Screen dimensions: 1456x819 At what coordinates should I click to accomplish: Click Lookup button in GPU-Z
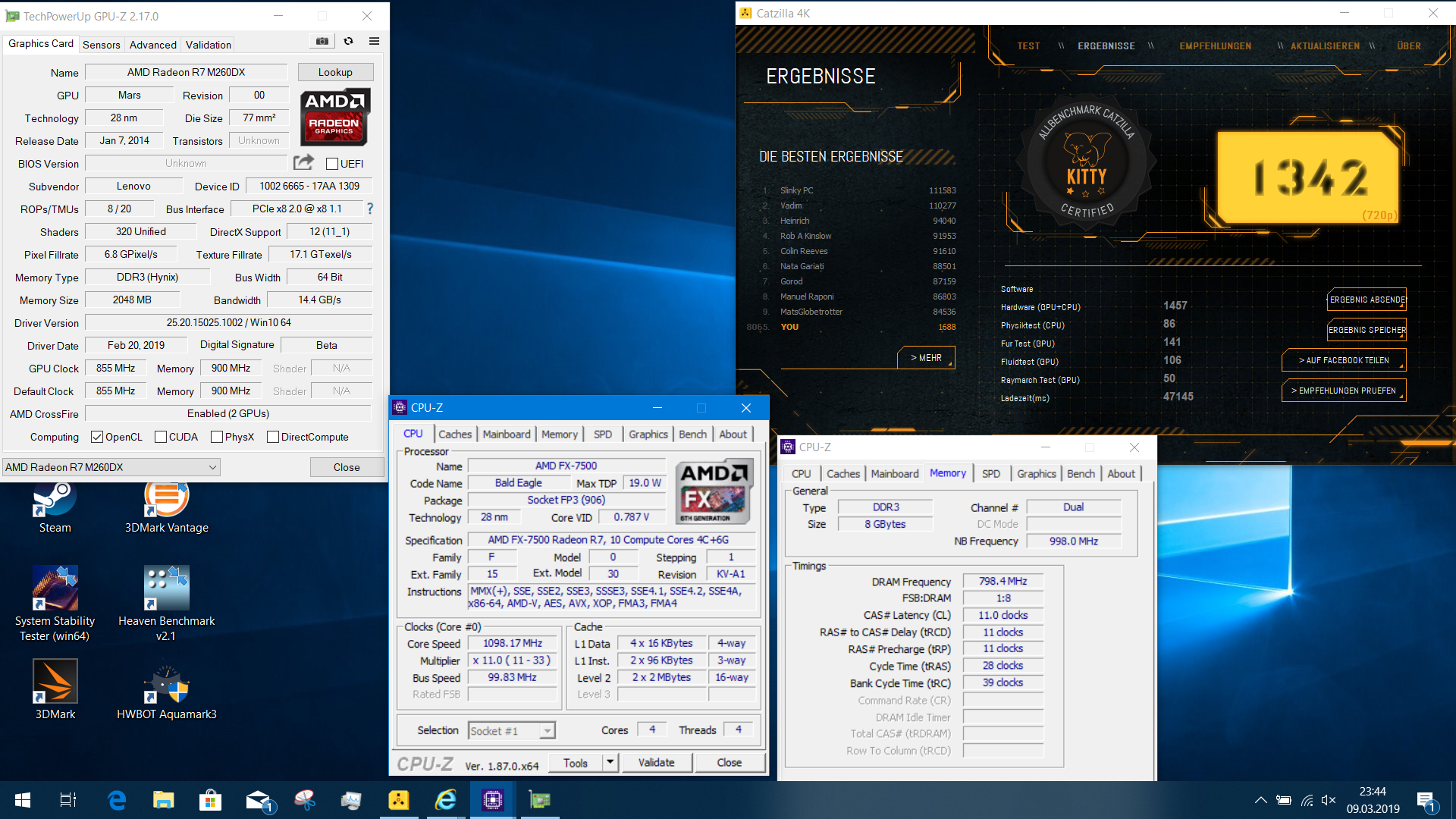[335, 72]
